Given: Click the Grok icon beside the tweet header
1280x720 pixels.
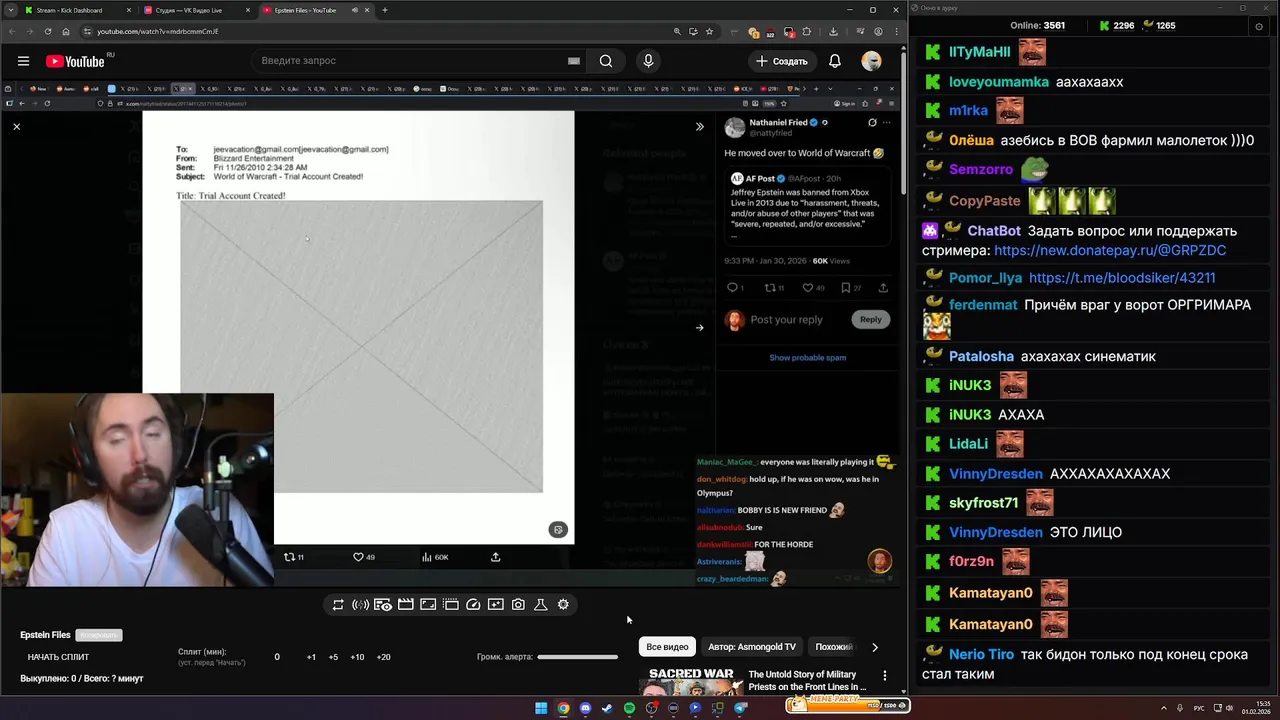Looking at the screenshot, I should click(872, 123).
